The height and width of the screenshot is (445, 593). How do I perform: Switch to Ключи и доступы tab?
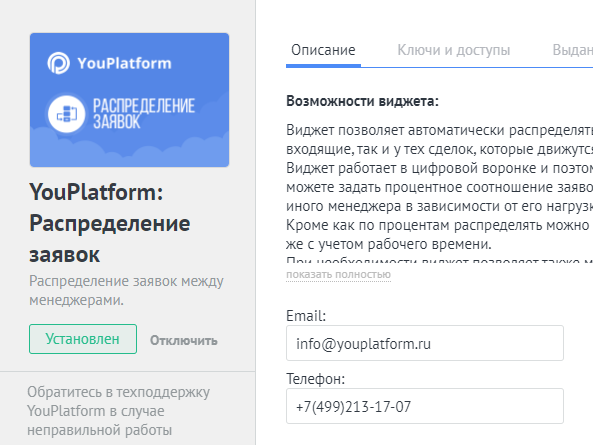[x=453, y=50]
